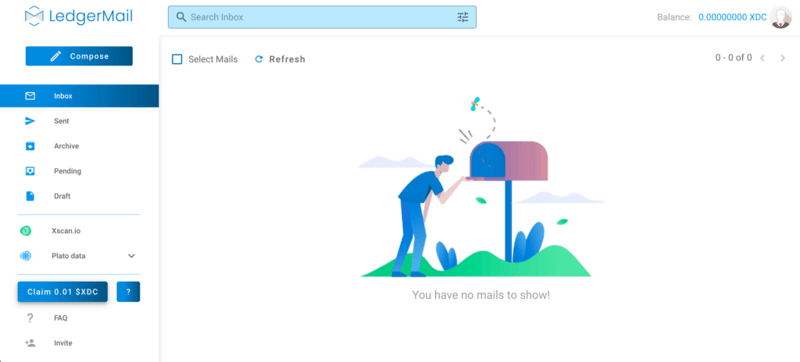
Task: Click the Select Mails label
Action: click(x=213, y=59)
